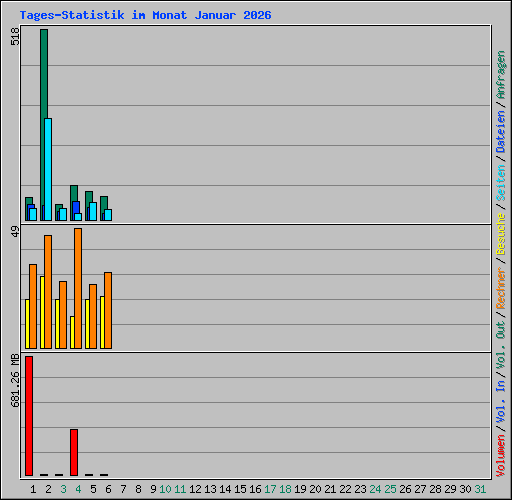This screenshot has width=512, height=500.
Task: Click day number 15 on the axis
Action: pos(240,489)
